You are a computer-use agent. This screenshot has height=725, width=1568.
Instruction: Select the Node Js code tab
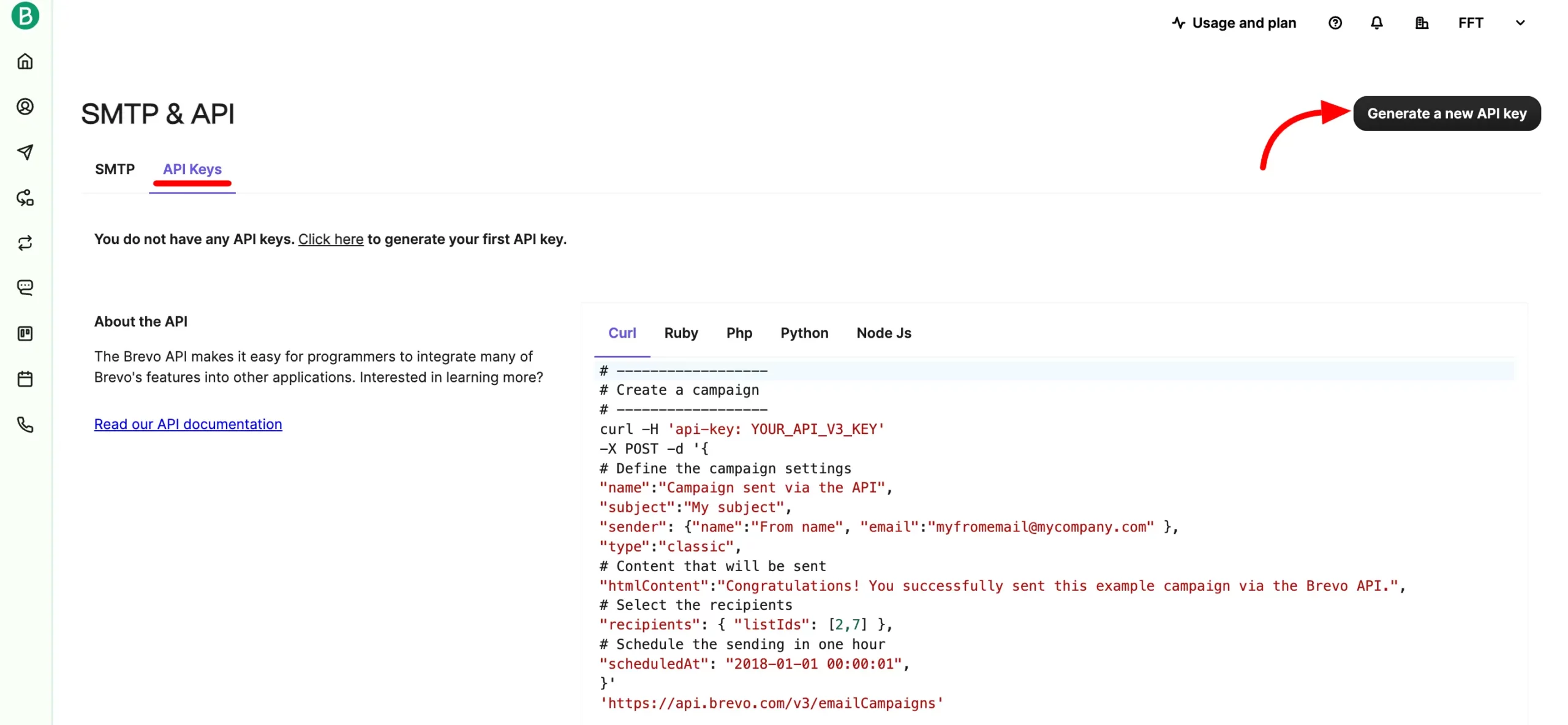[883, 333]
